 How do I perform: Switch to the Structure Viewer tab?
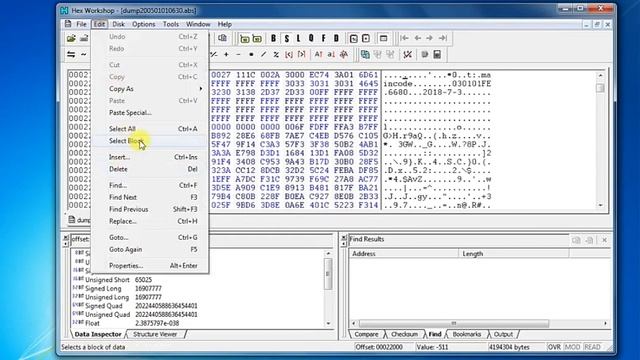coord(155,334)
